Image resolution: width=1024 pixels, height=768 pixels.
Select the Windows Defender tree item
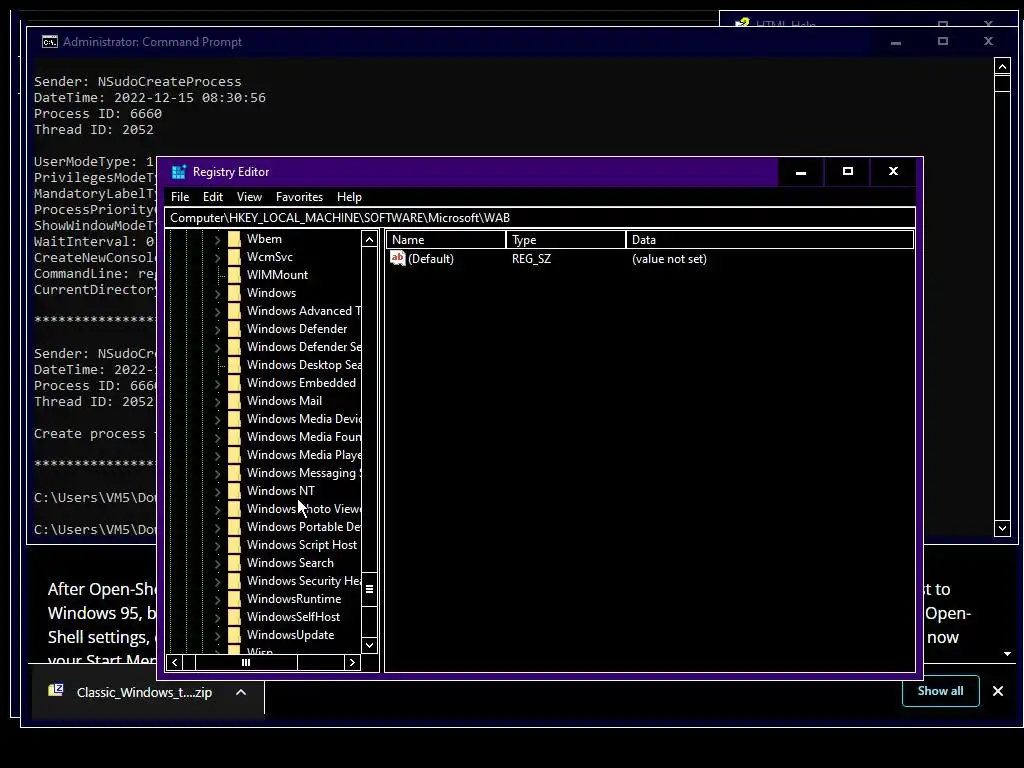[x=296, y=328]
